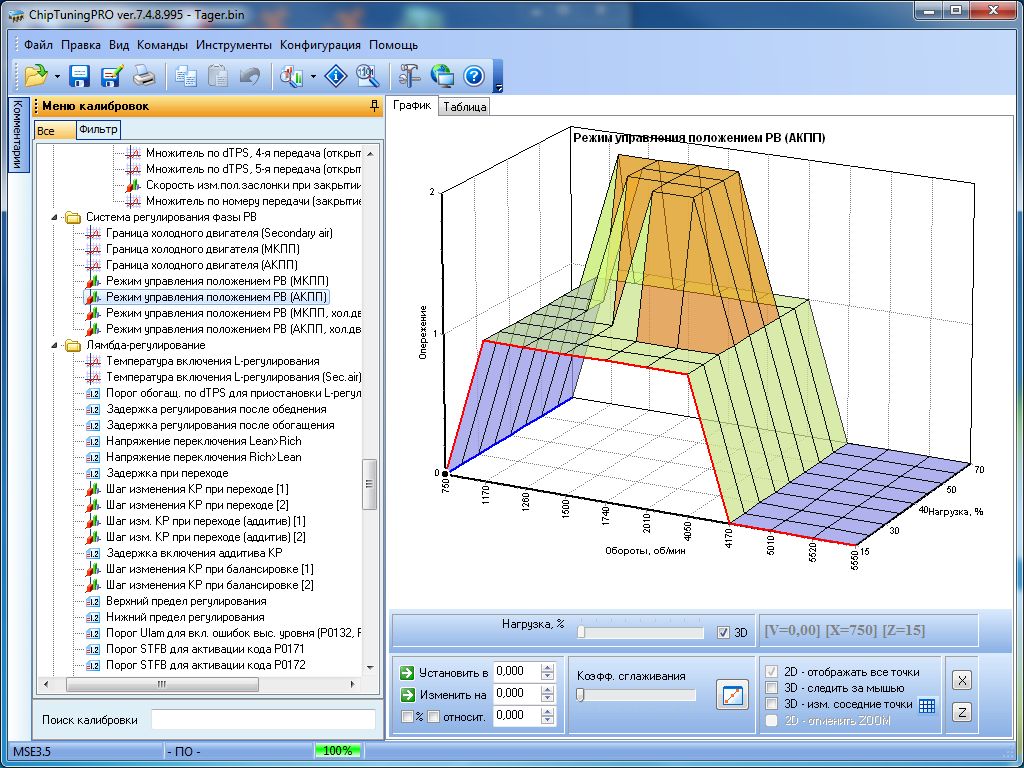Click the Print icon in toolbar

pos(143,76)
